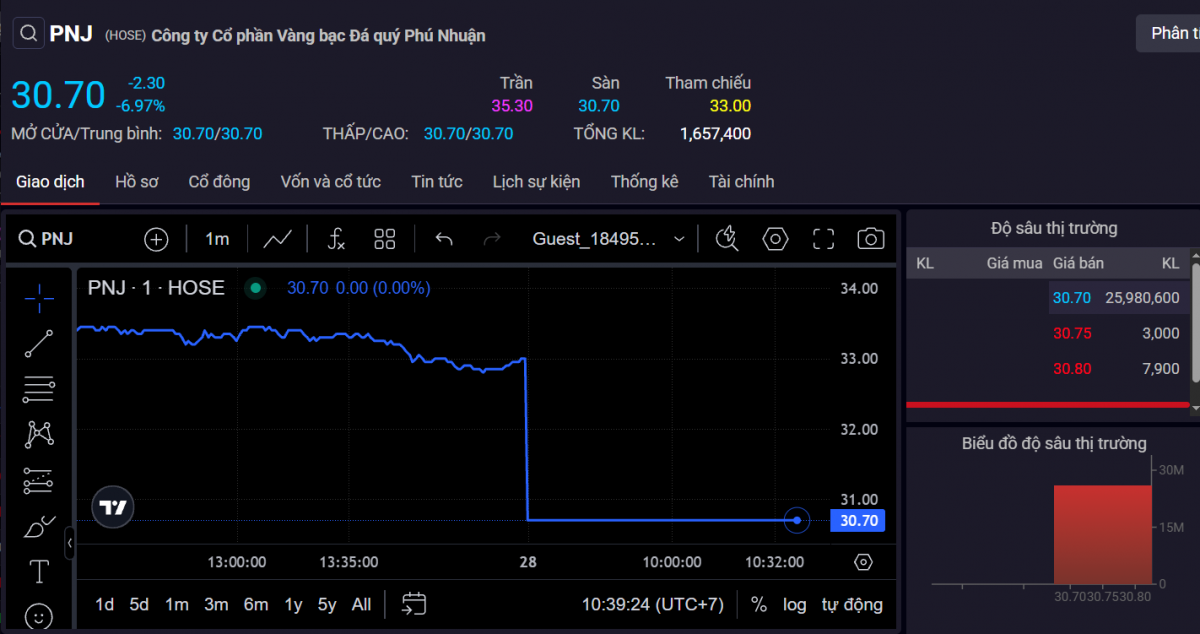
Task: Set chart range to 5y
Action: coord(327,604)
